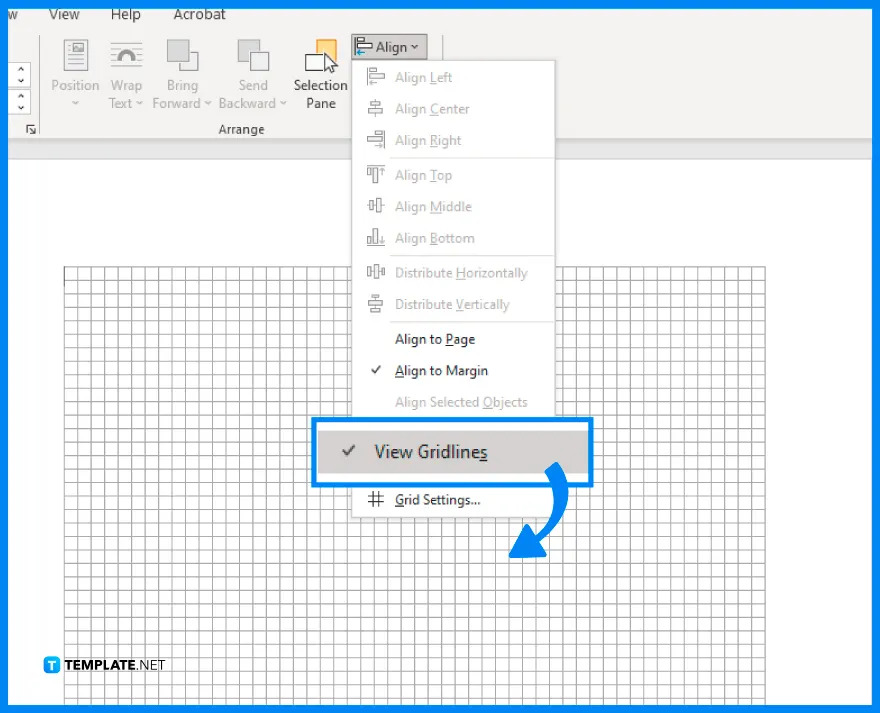Expand the Bring Forward dropdown

[x=207, y=103]
